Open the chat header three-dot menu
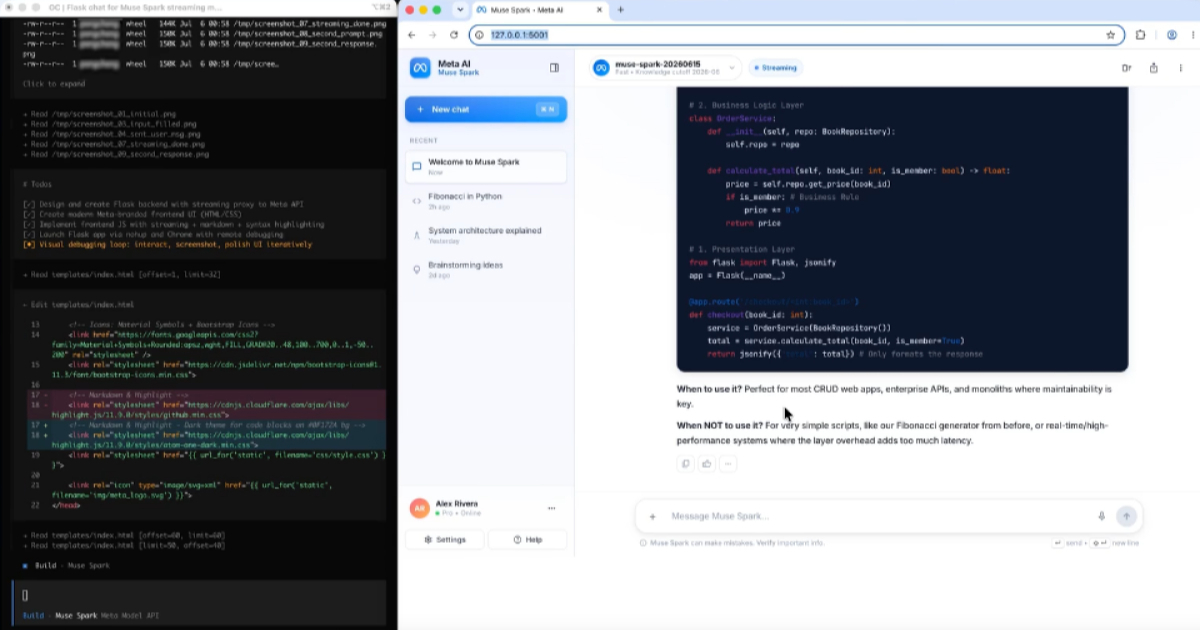 click(x=1181, y=68)
